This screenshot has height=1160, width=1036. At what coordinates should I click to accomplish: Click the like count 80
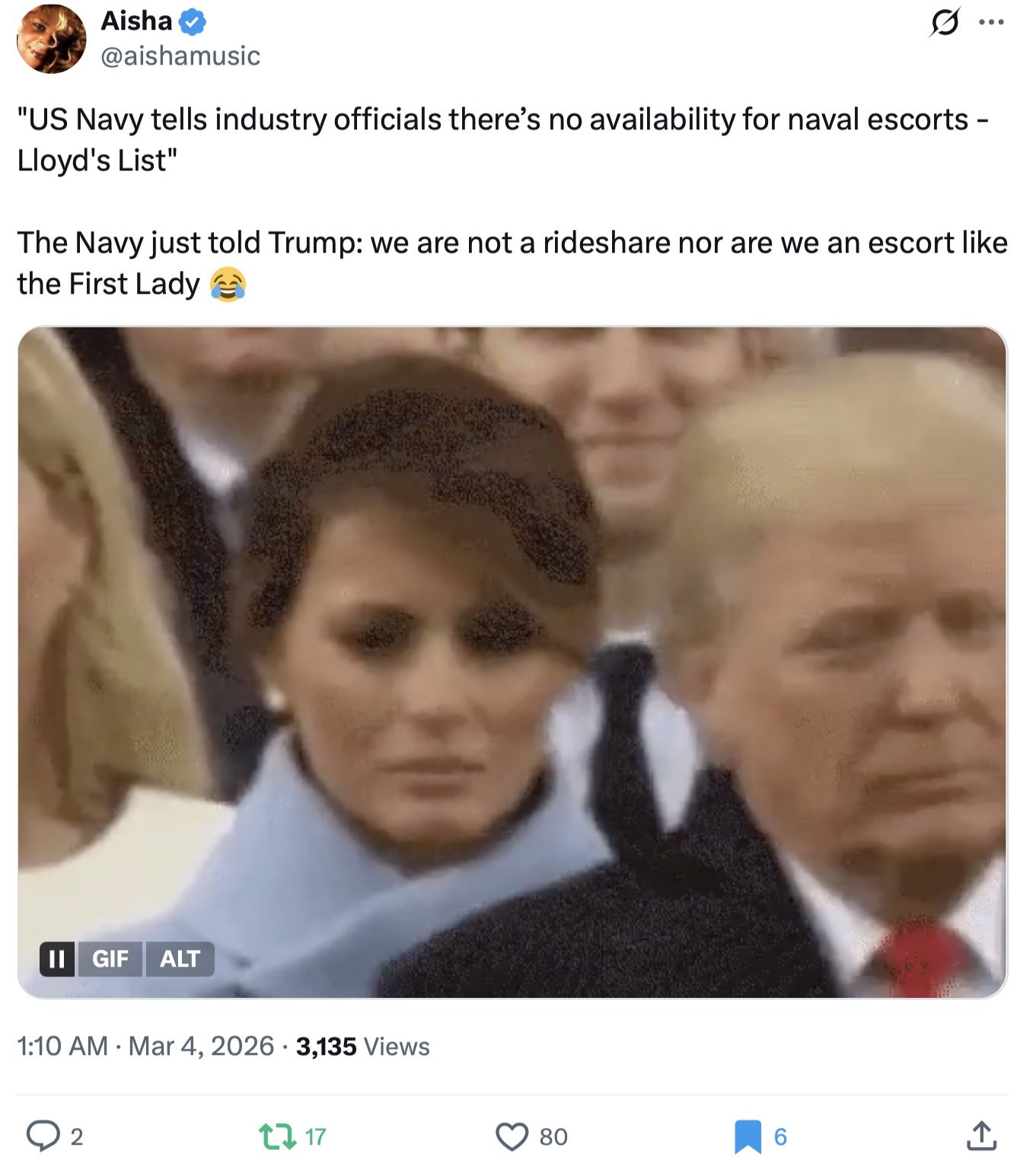coord(553,1136)
